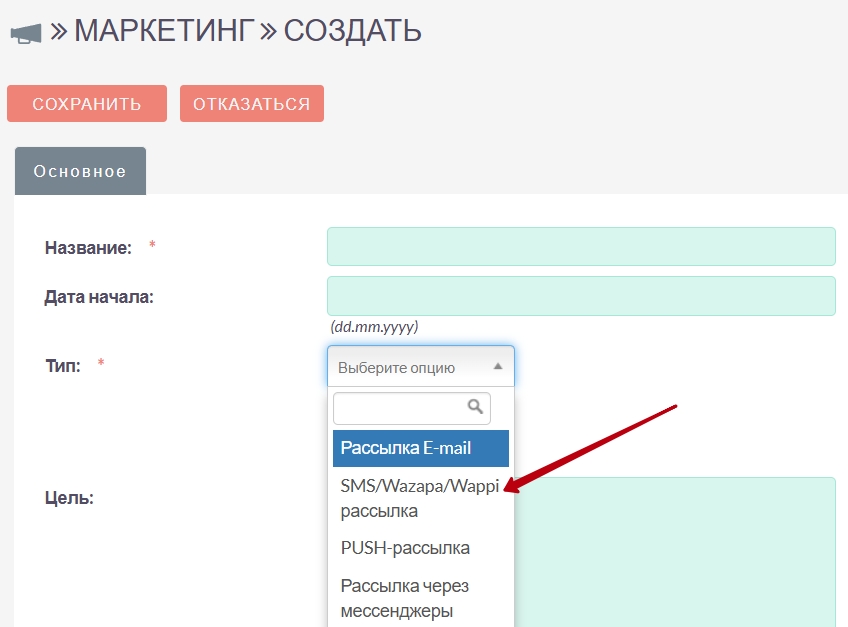Click inside the Цель text area
848x627 pixels.
click(680, 550)
